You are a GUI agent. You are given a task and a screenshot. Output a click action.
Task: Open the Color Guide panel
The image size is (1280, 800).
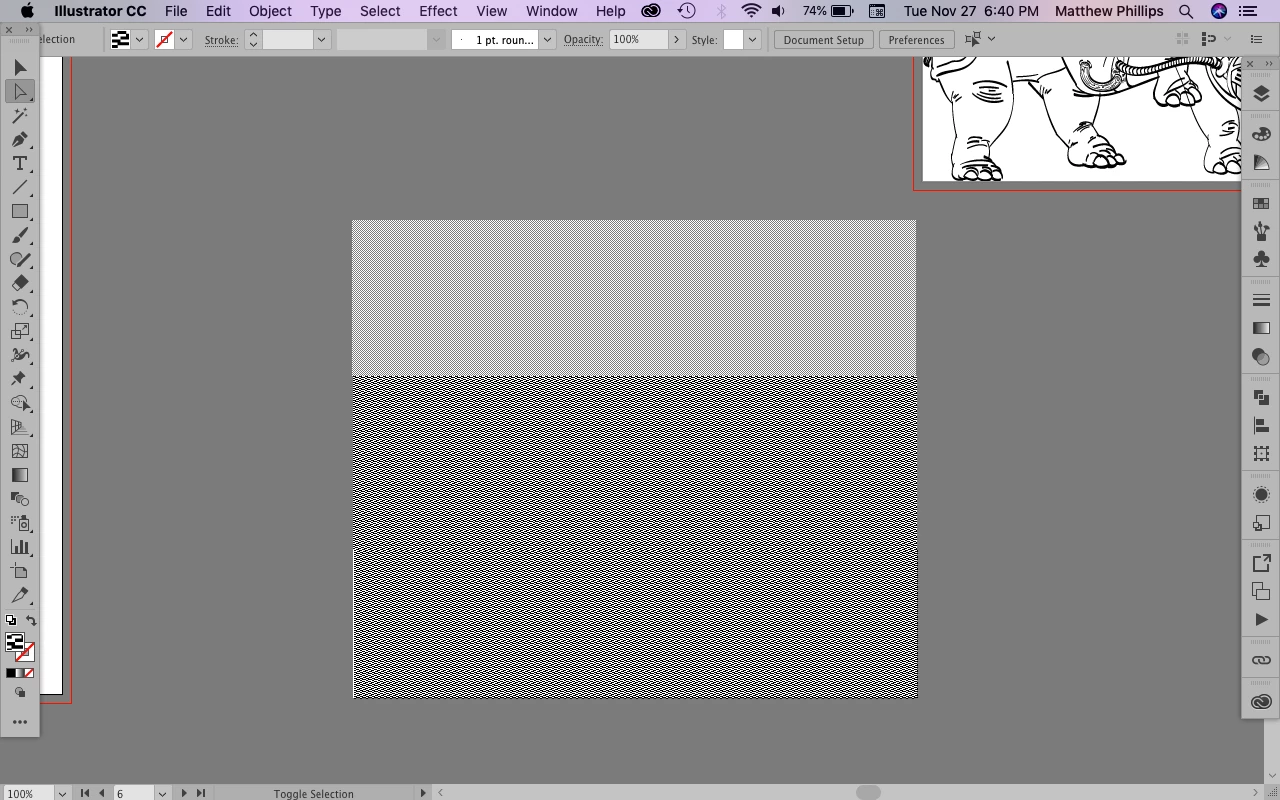tap(1261, 162)
